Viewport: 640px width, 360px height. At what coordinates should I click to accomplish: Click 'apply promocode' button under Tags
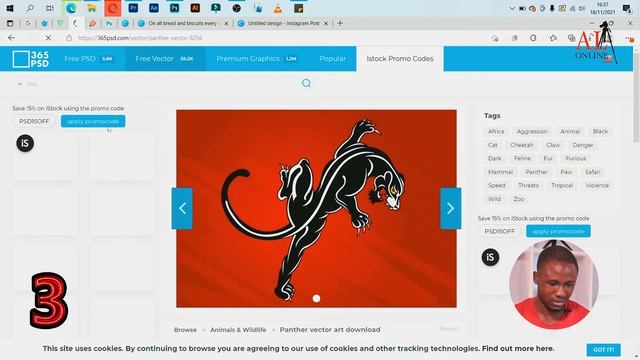click(558, 231)
